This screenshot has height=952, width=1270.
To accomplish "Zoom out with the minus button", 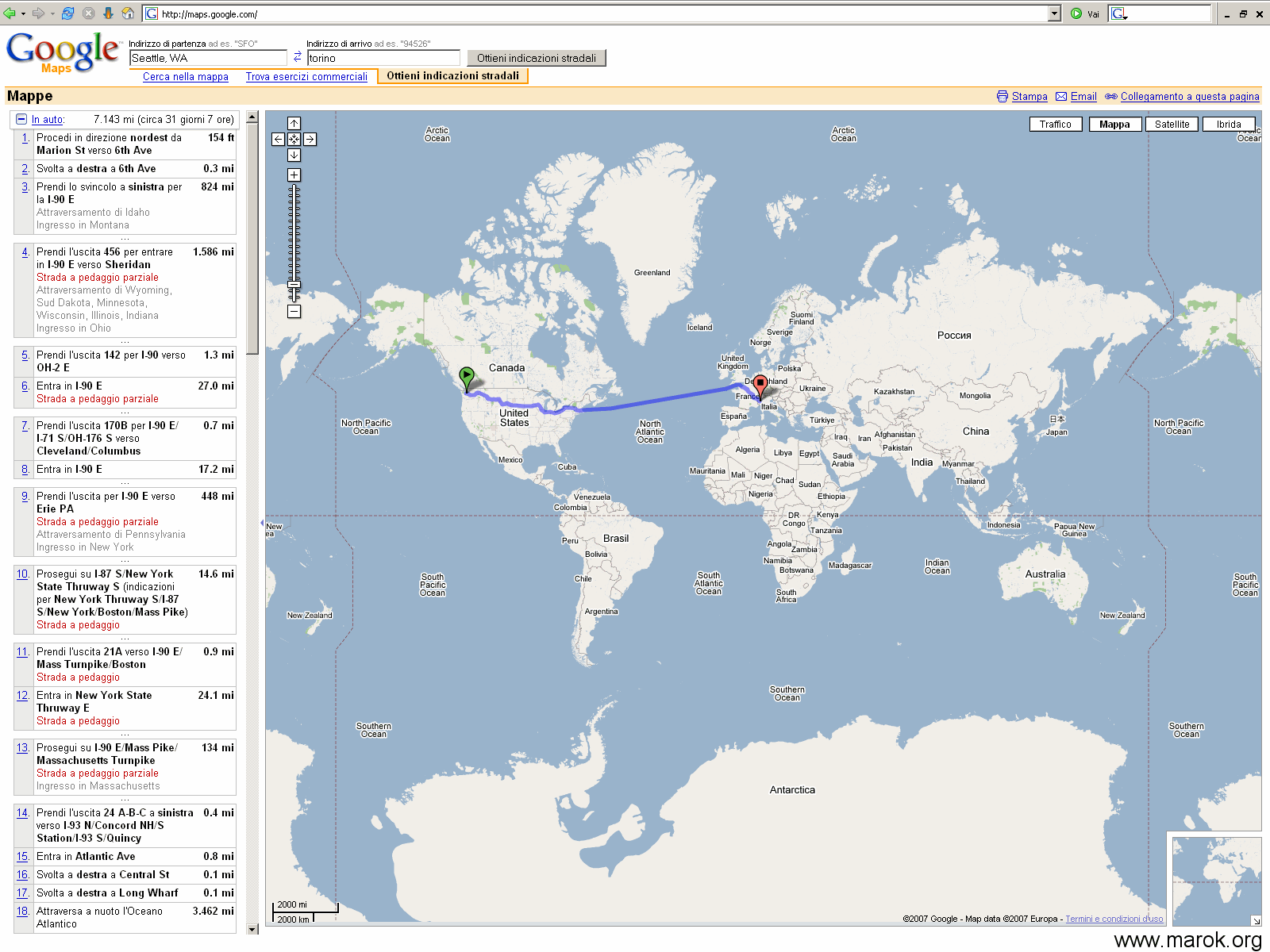I will 294,312.
